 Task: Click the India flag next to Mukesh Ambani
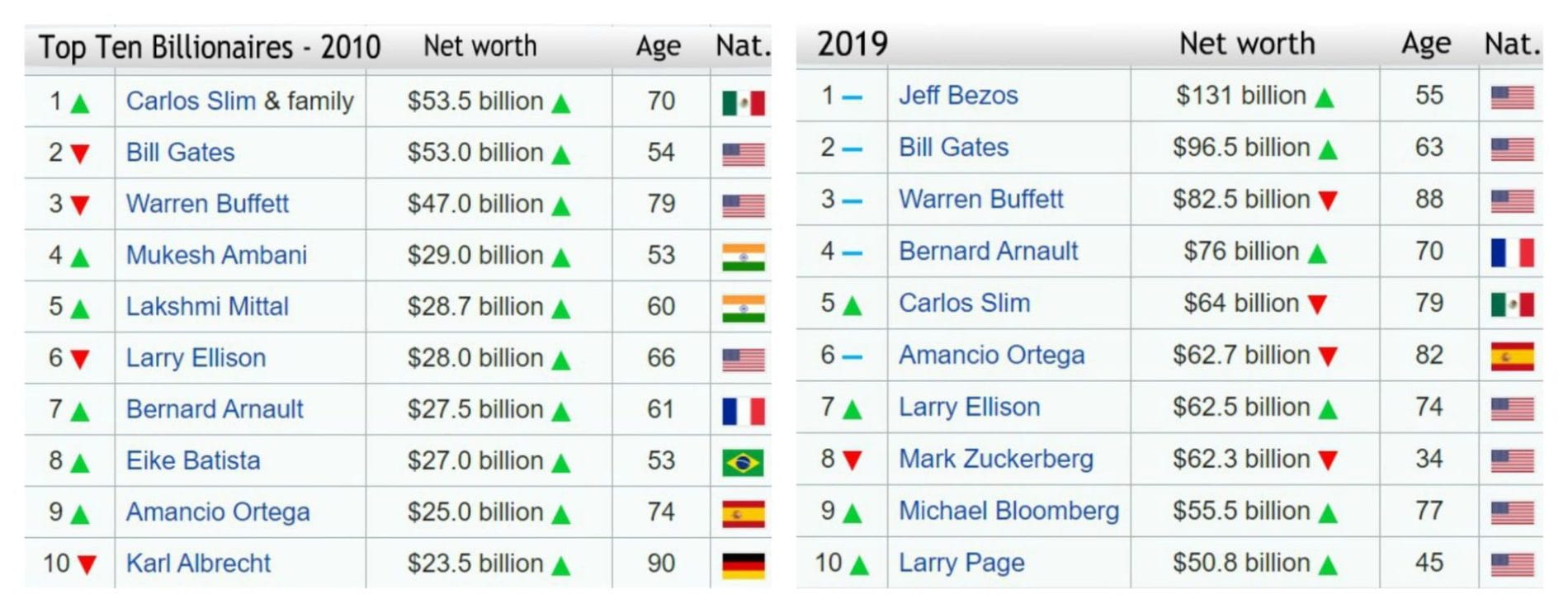743,257
